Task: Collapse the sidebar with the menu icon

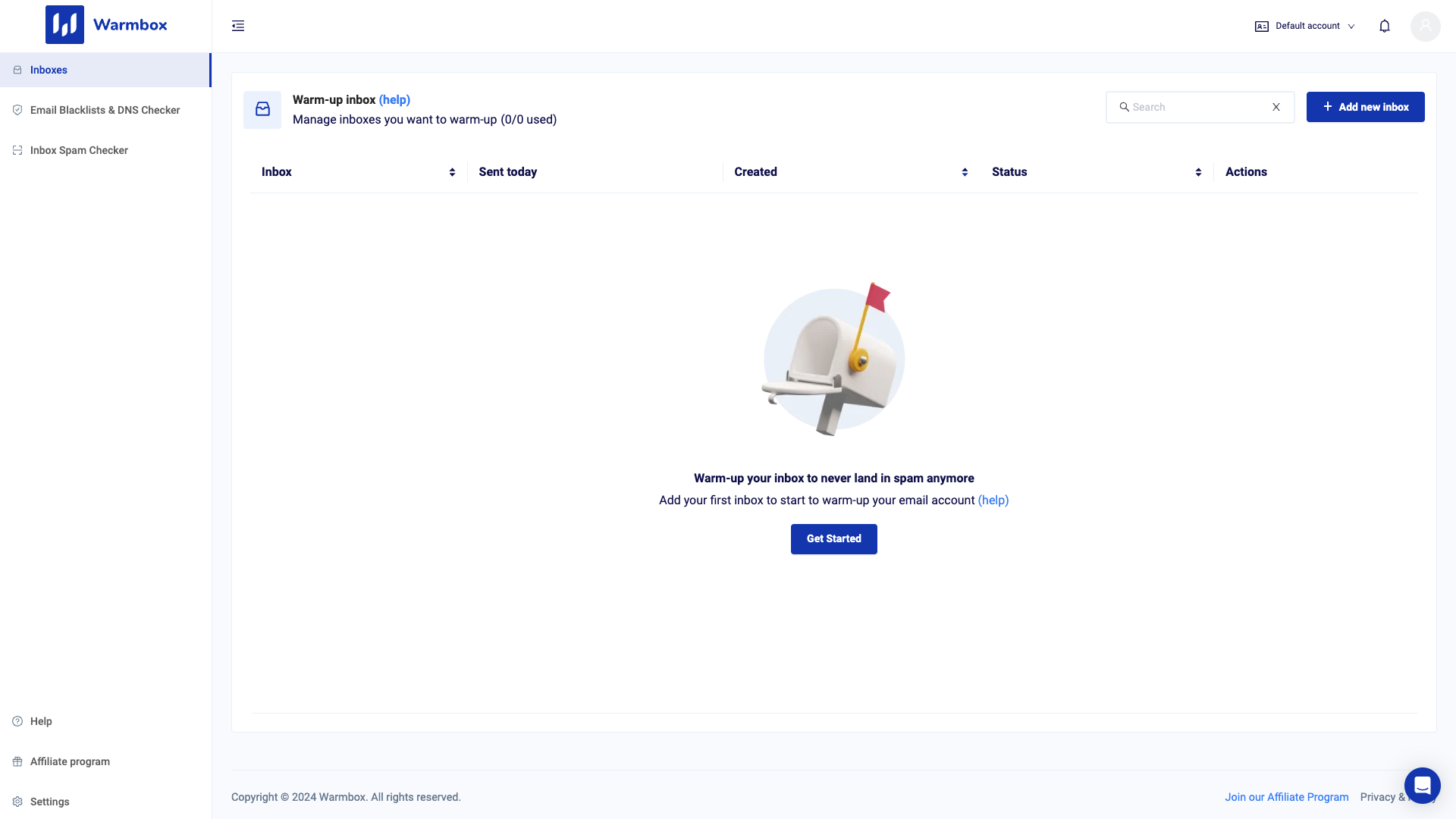Action: tap(238, 26)
